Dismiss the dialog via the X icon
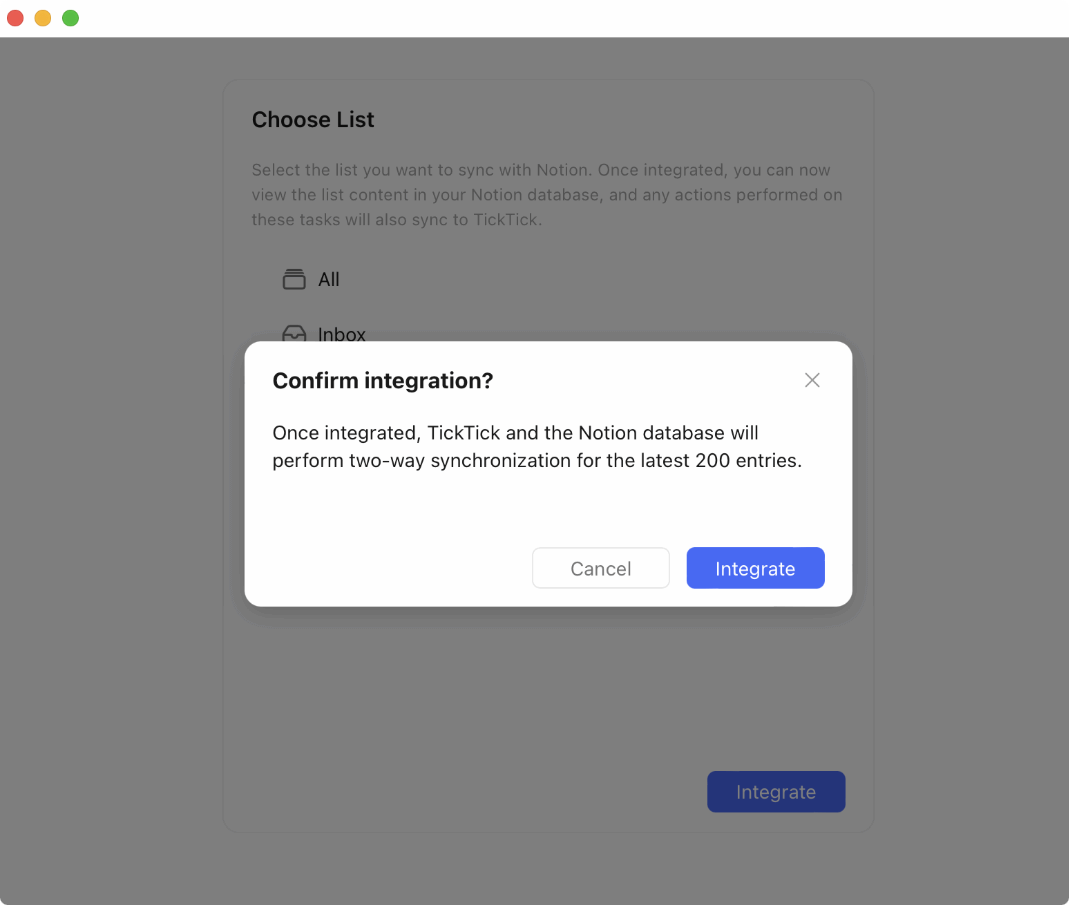Image resolution: width=1069 pixels, height=905 pixels. click(x=812, y=380)
